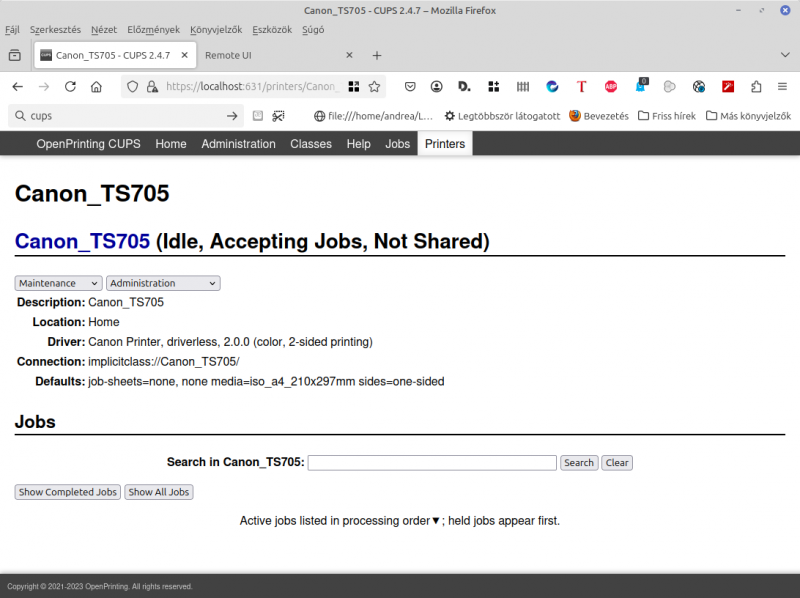Click the QR code icon in address bar

click(x=354, y=87)
